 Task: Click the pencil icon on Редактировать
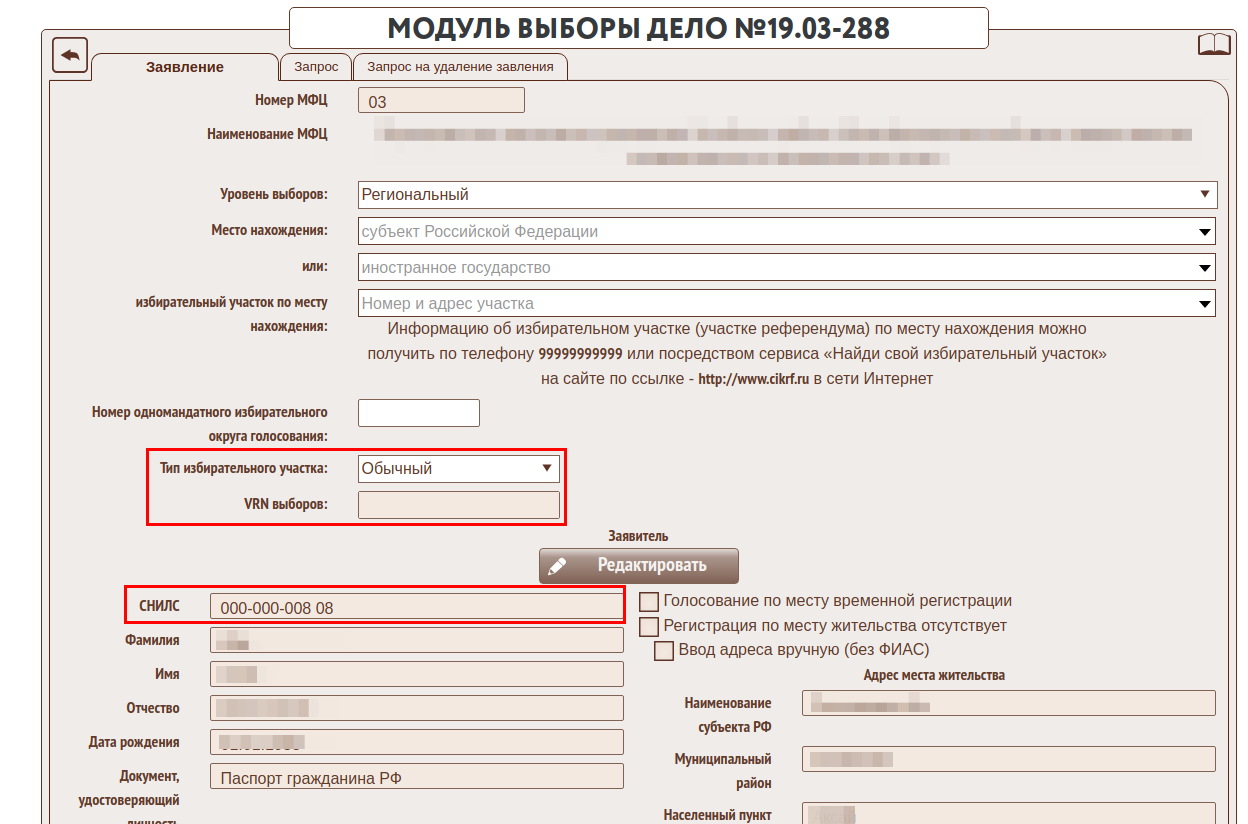click(x=558, y=566)
